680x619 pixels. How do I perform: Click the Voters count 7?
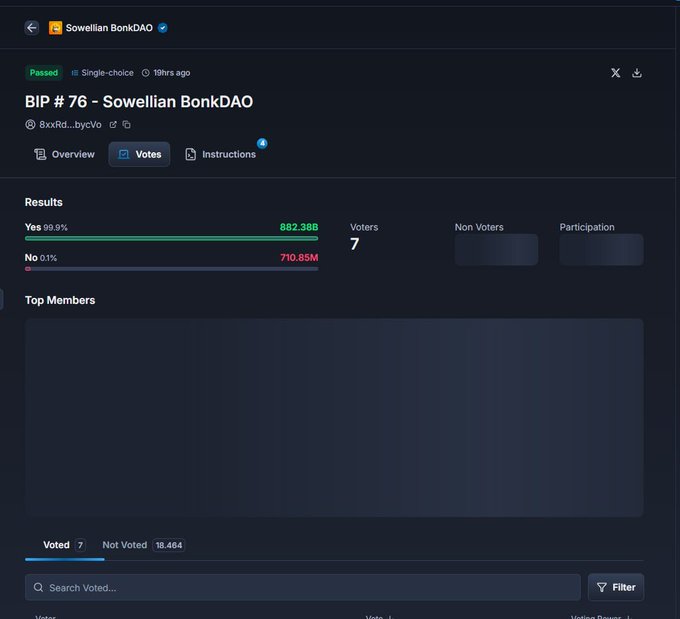point(354,244)
